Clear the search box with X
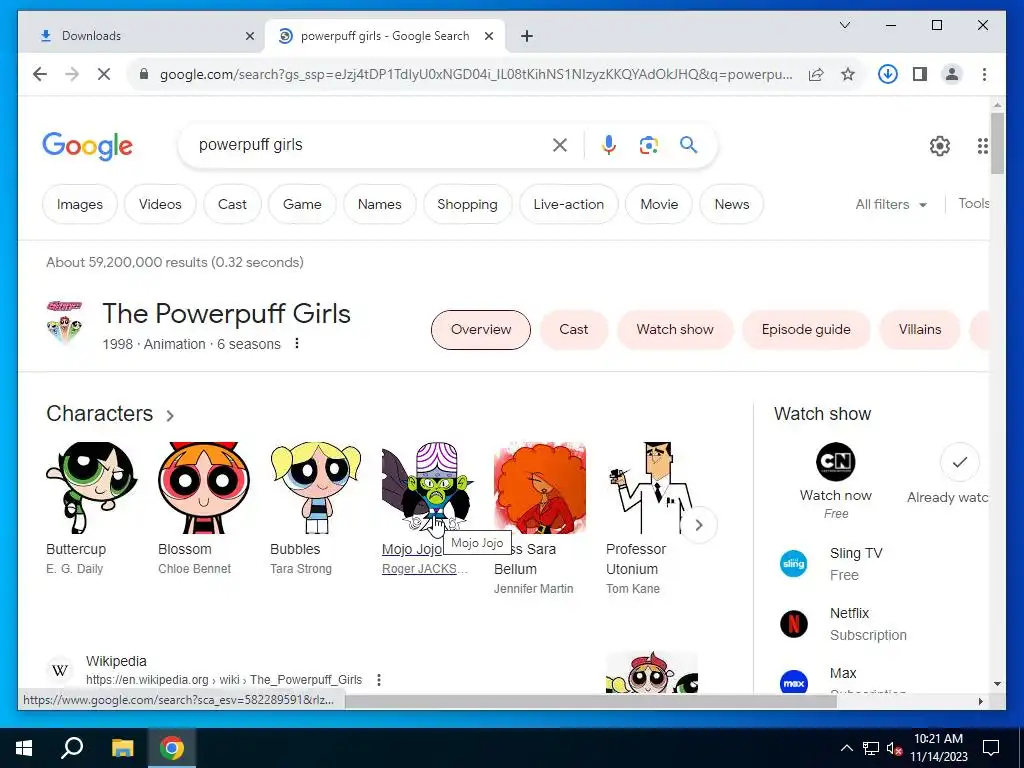This screenshot has height=768, width=1024. [x=560, y=145]
